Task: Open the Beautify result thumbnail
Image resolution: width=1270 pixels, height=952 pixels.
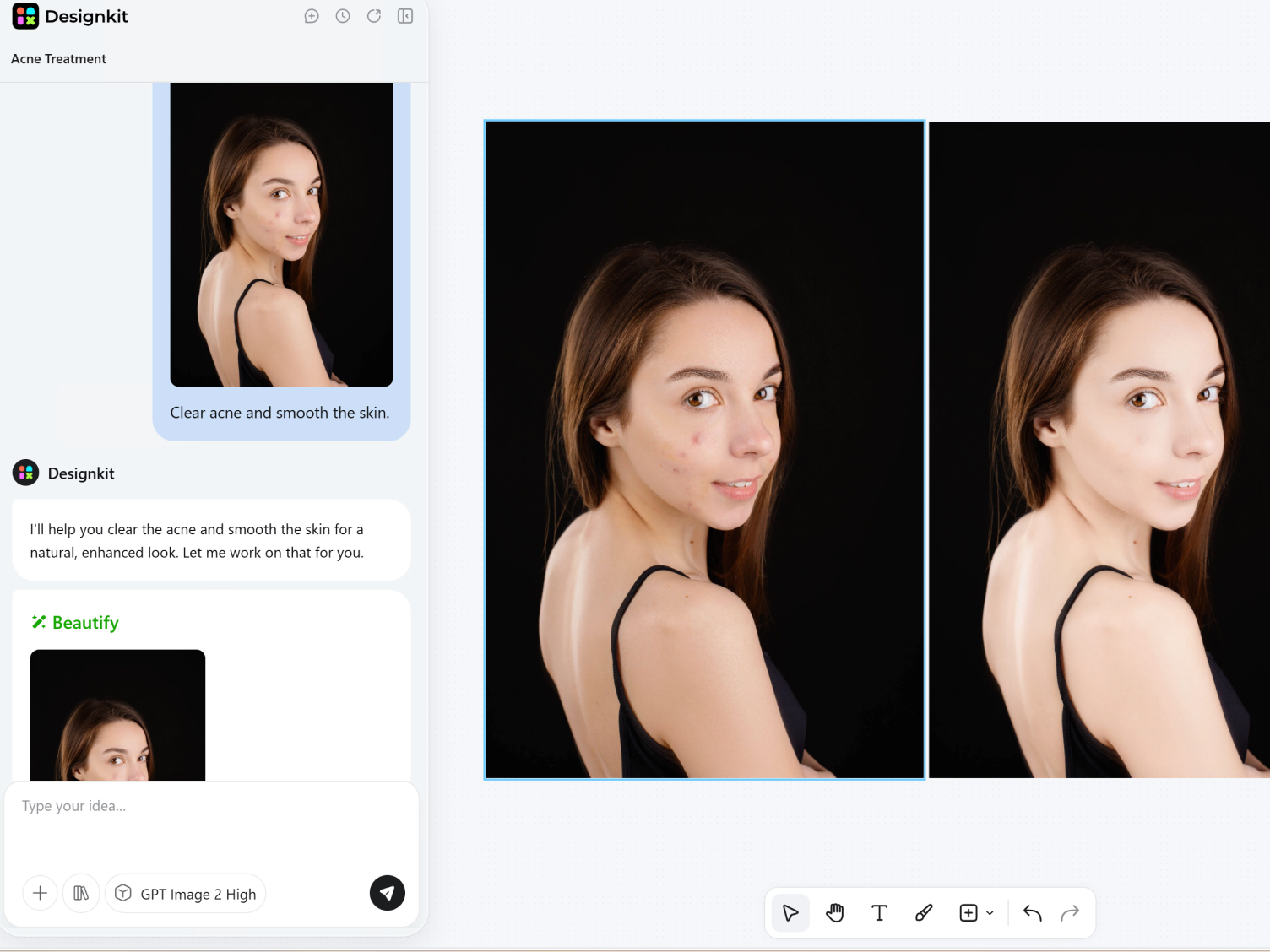Action: pyautogui.click(x=117, y=715)
